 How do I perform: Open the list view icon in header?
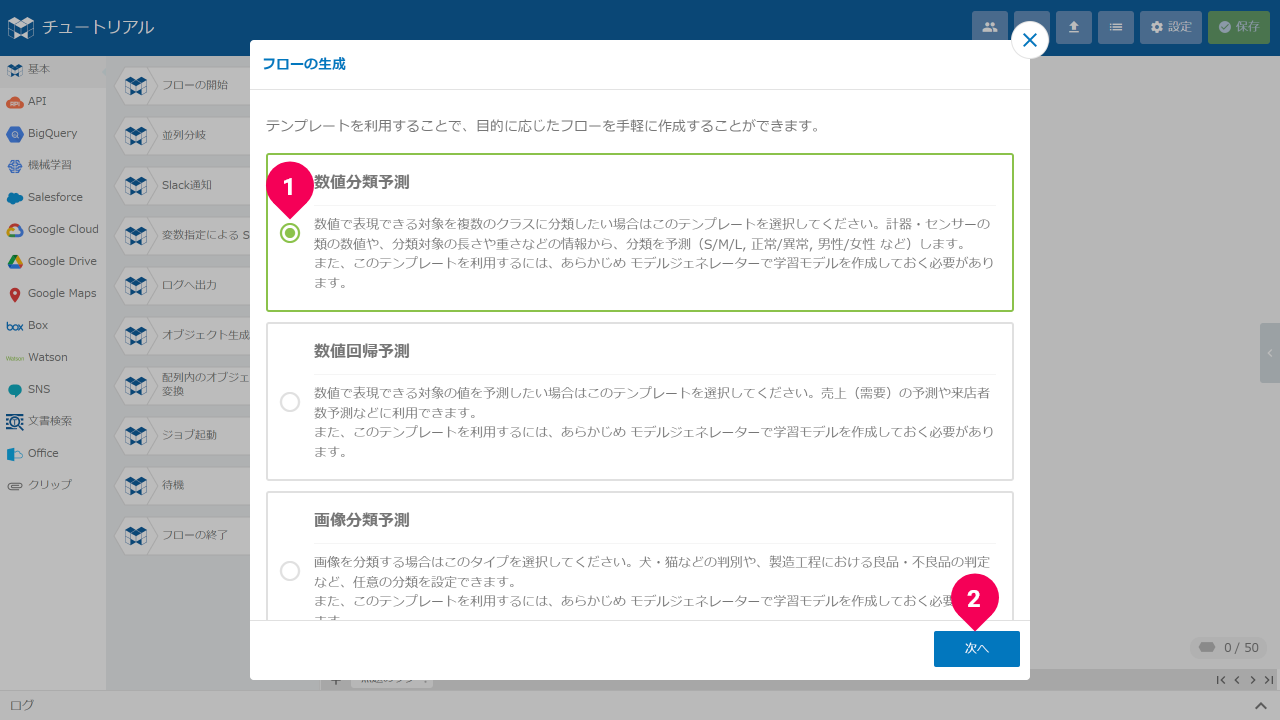coord(1116,27)
